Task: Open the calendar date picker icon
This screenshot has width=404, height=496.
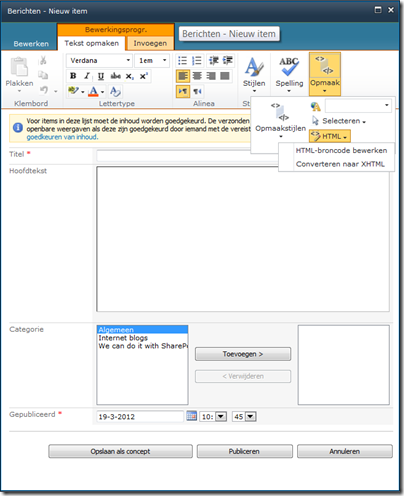Action: [x=191, y=416]
